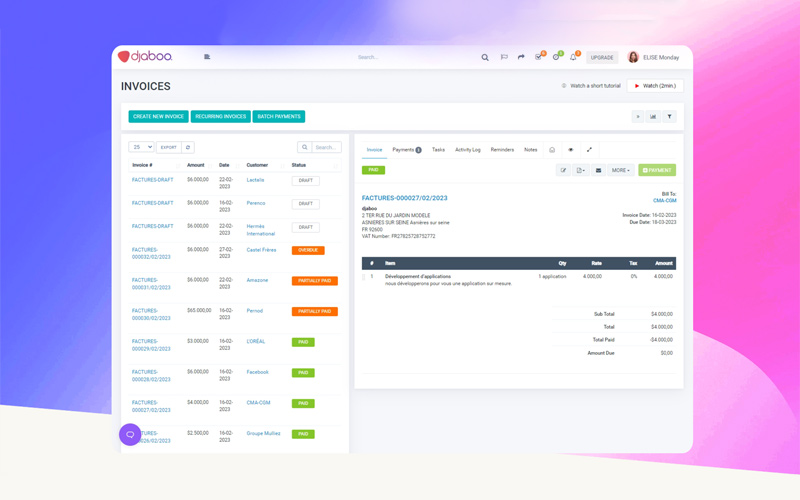Screen dimensions: 800x500
Task: Focus the top bar Search field
Action: pyautogui.click(x=368, y=57)
